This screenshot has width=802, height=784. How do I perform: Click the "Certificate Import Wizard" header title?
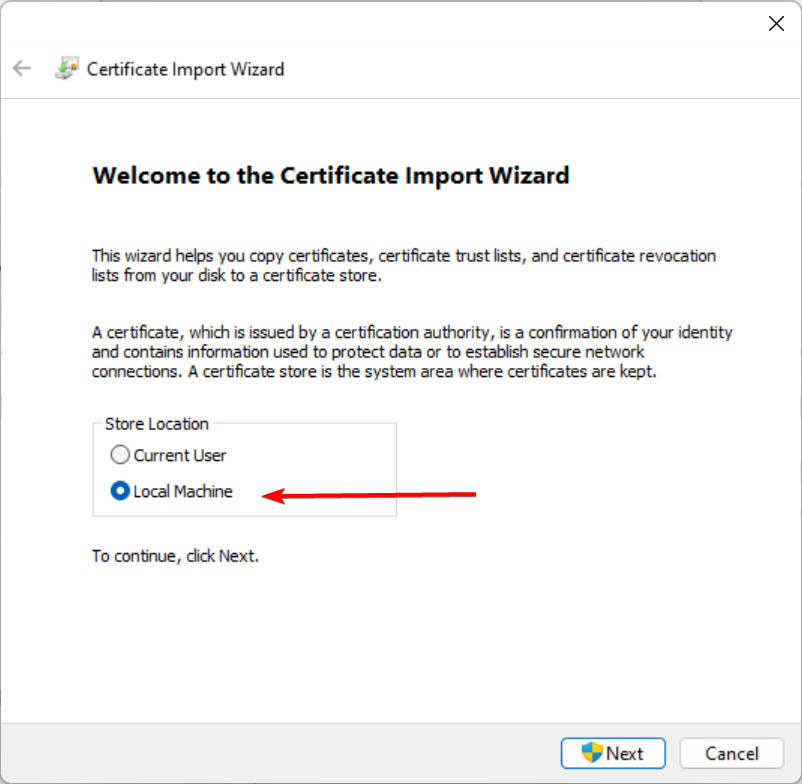[185, 69]
